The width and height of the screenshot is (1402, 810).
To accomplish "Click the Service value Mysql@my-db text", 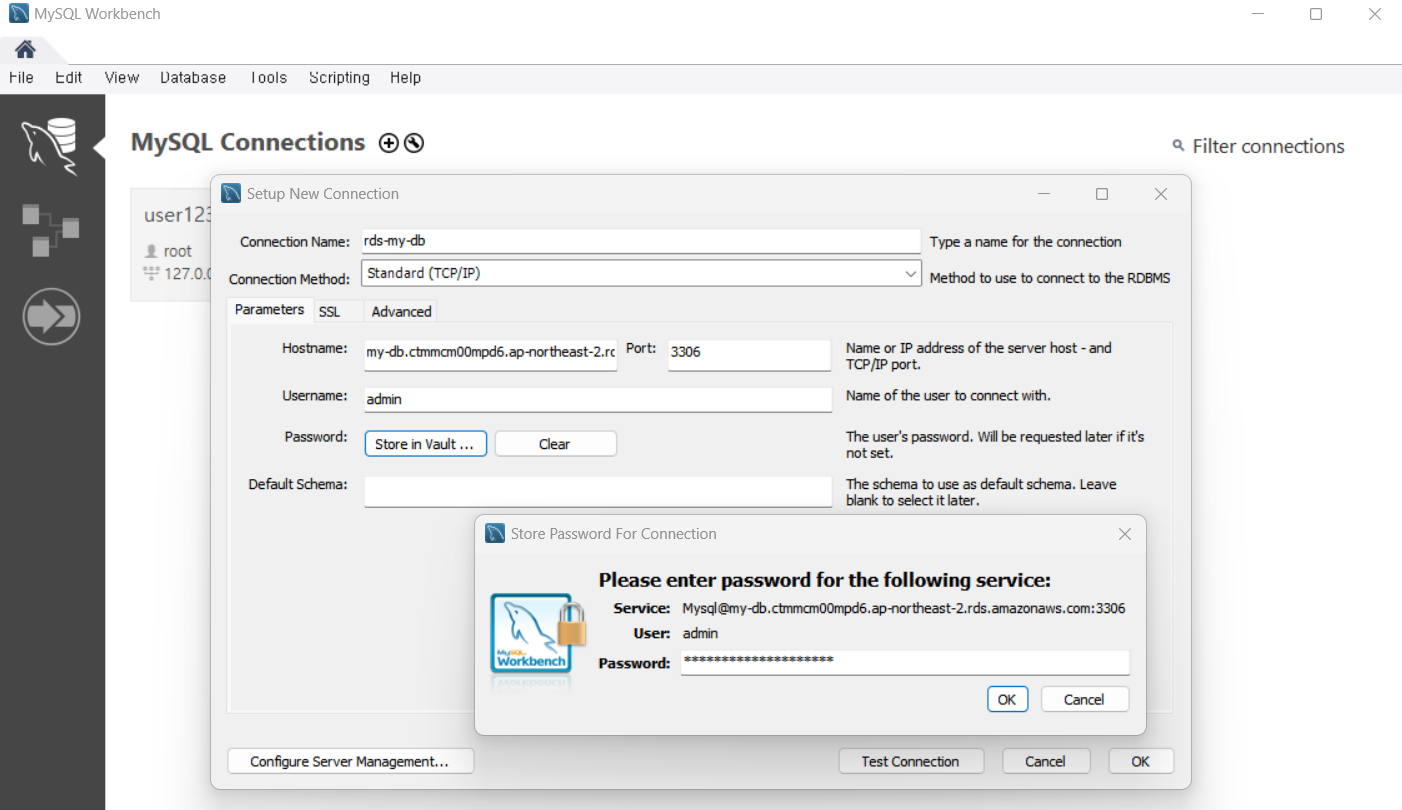I will (904, 608).
